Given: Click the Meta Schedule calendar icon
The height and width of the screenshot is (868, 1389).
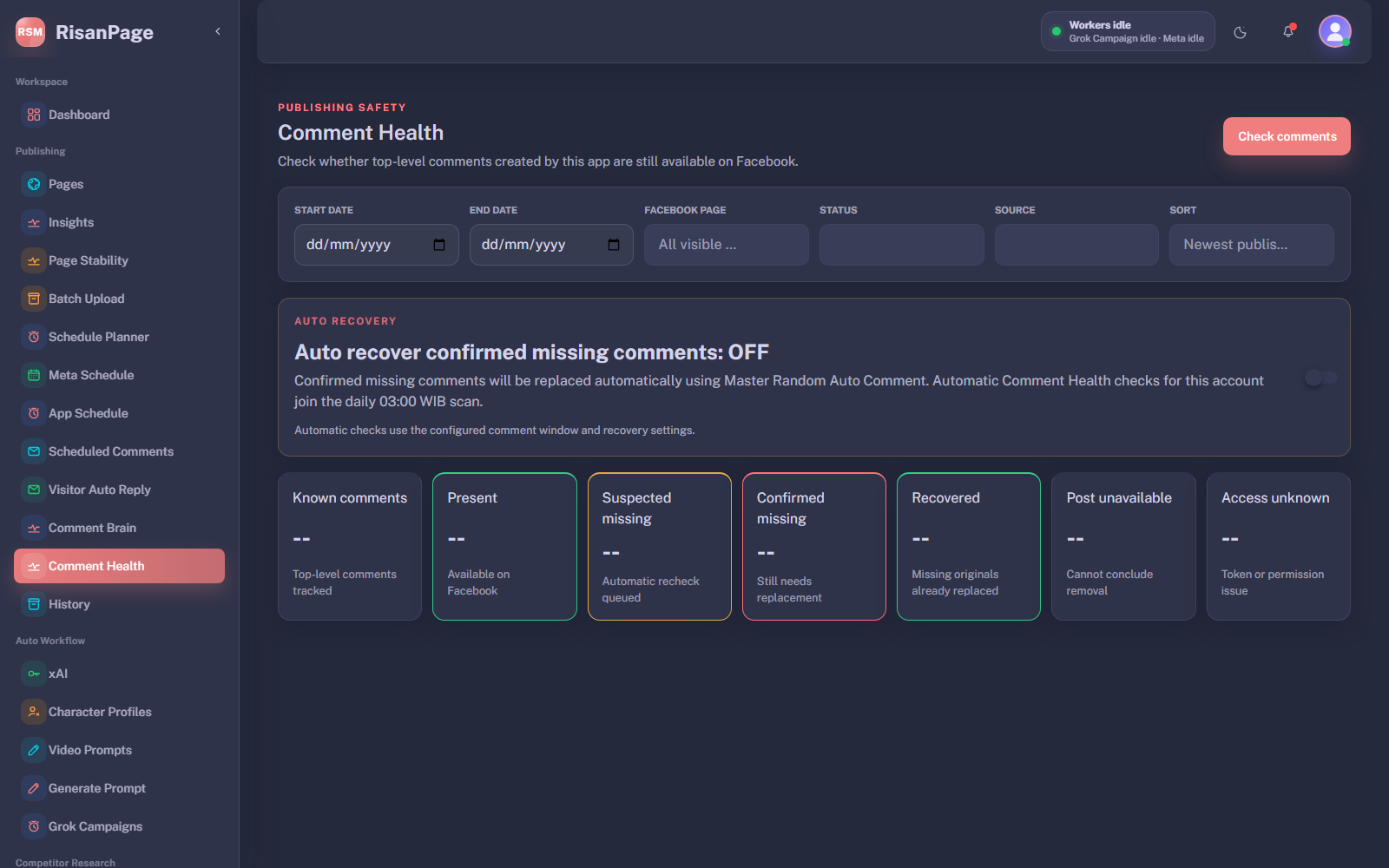Looking at the screenshot, I should [34, 375].
